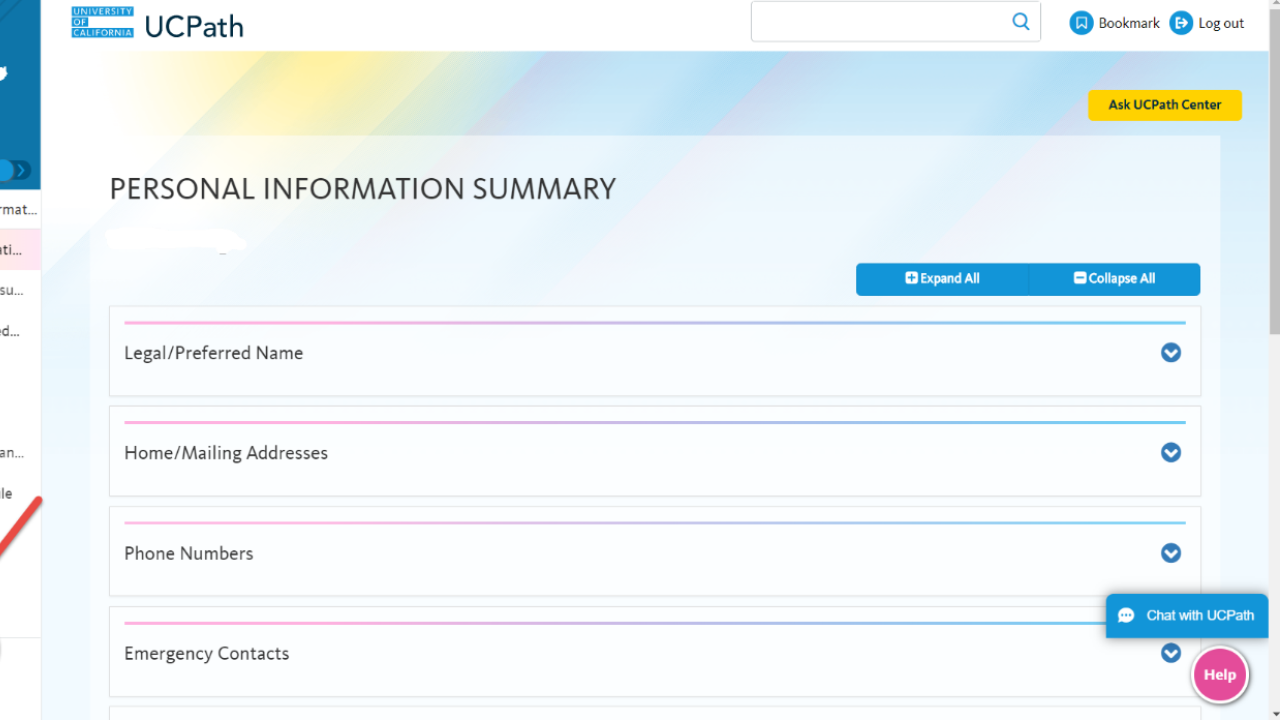Screen dimensions: 1280x720
Task: Click the Ask UCPath Center button
Action: 1164,105
